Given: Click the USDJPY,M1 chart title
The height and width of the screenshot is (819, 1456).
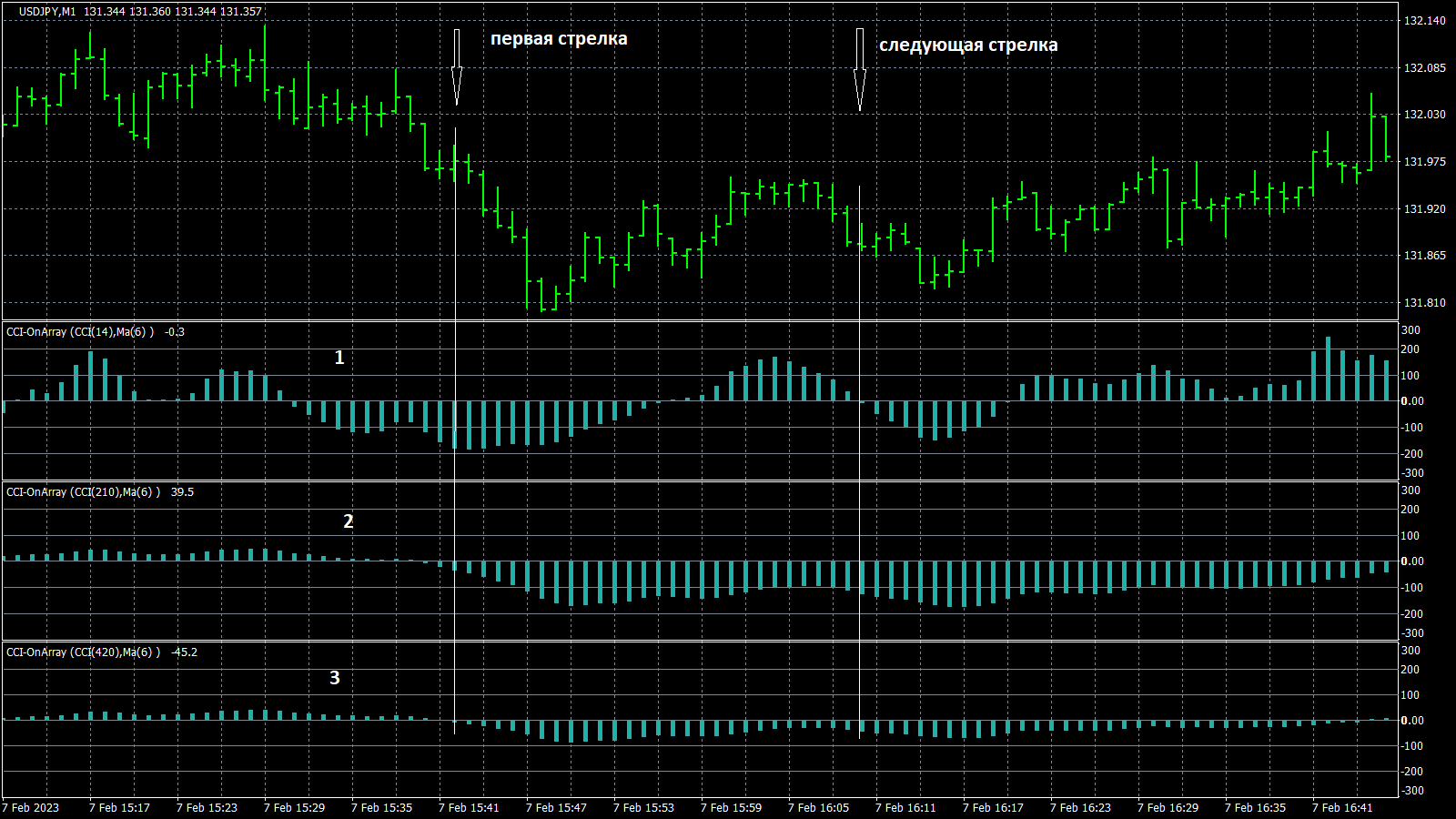Looking at the screenshot, I should tap(47, 12).
